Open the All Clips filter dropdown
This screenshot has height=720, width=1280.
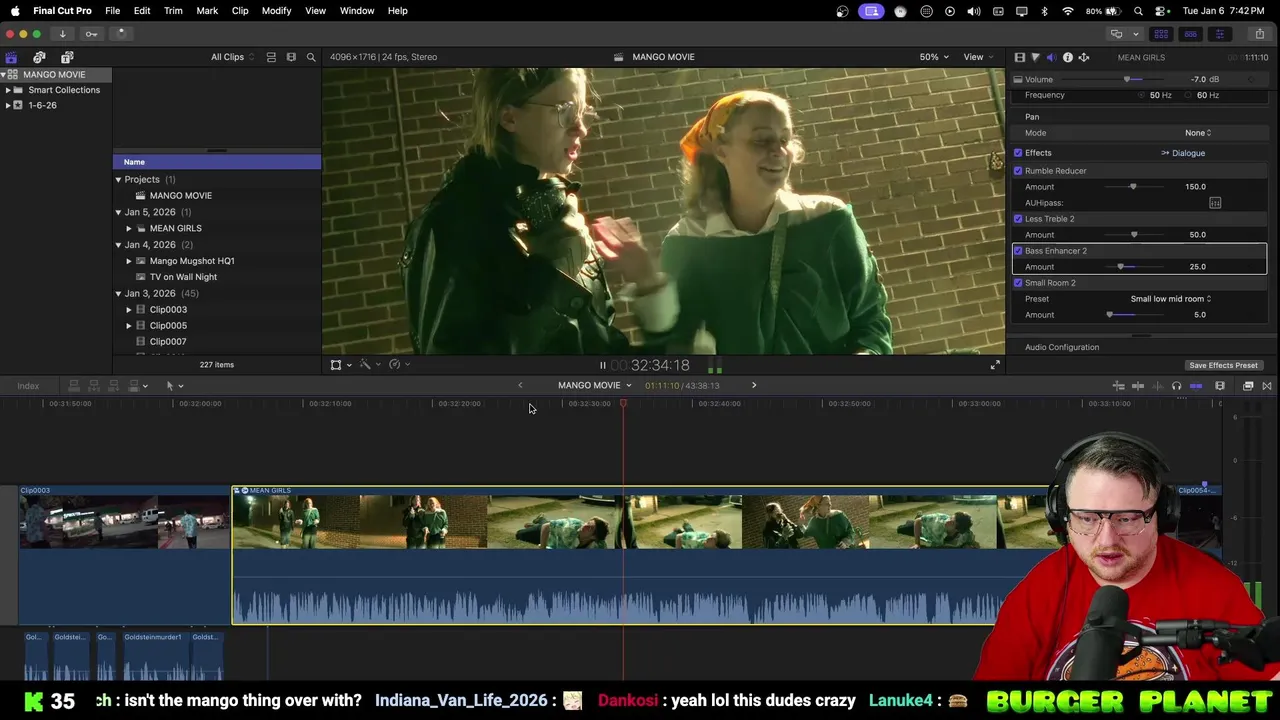tap(232, 57)
